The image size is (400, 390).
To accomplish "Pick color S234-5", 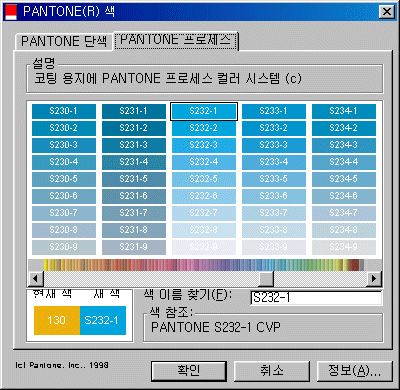I will point(344,179).
